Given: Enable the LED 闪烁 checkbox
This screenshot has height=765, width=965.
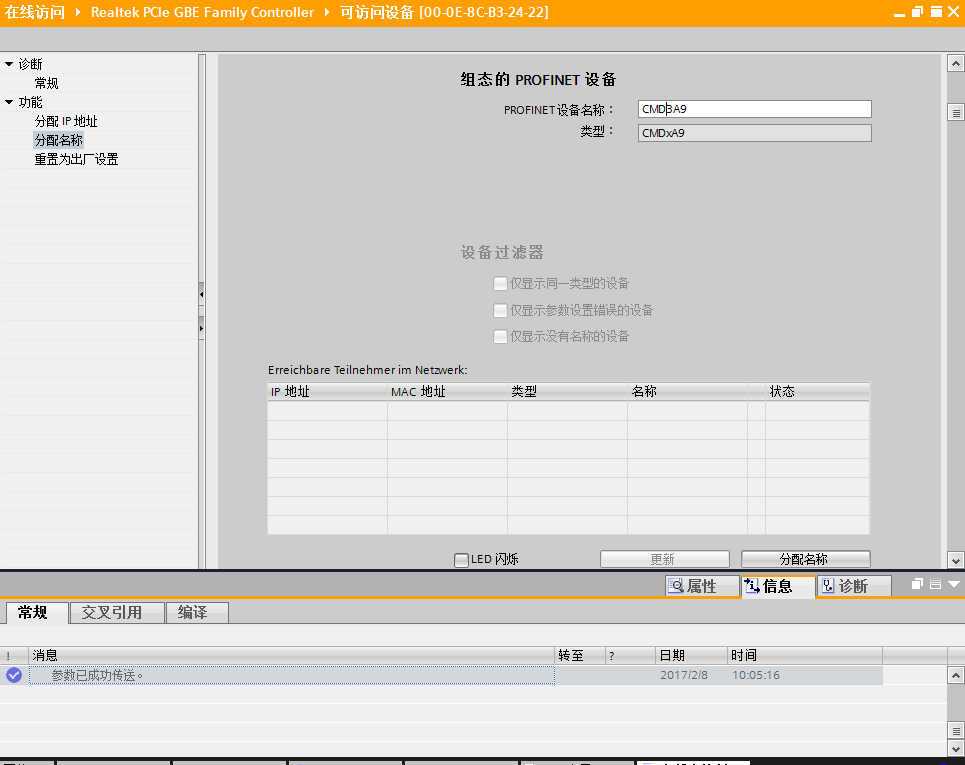Looking at the screenshot, I should (461, 560).
